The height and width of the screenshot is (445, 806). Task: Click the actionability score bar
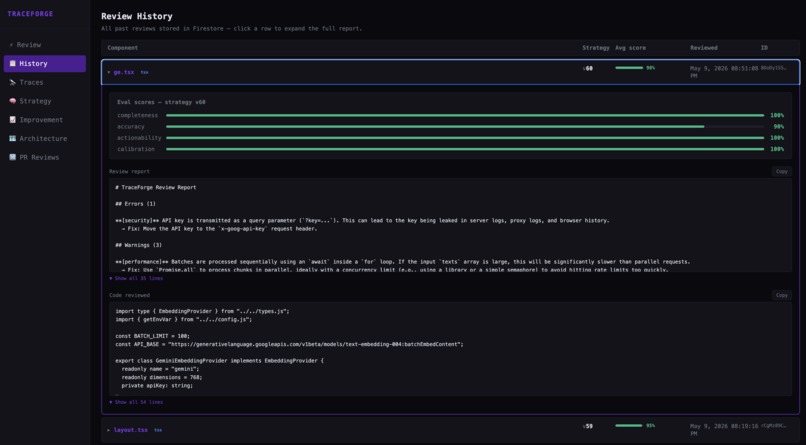(x=465, y=138)
